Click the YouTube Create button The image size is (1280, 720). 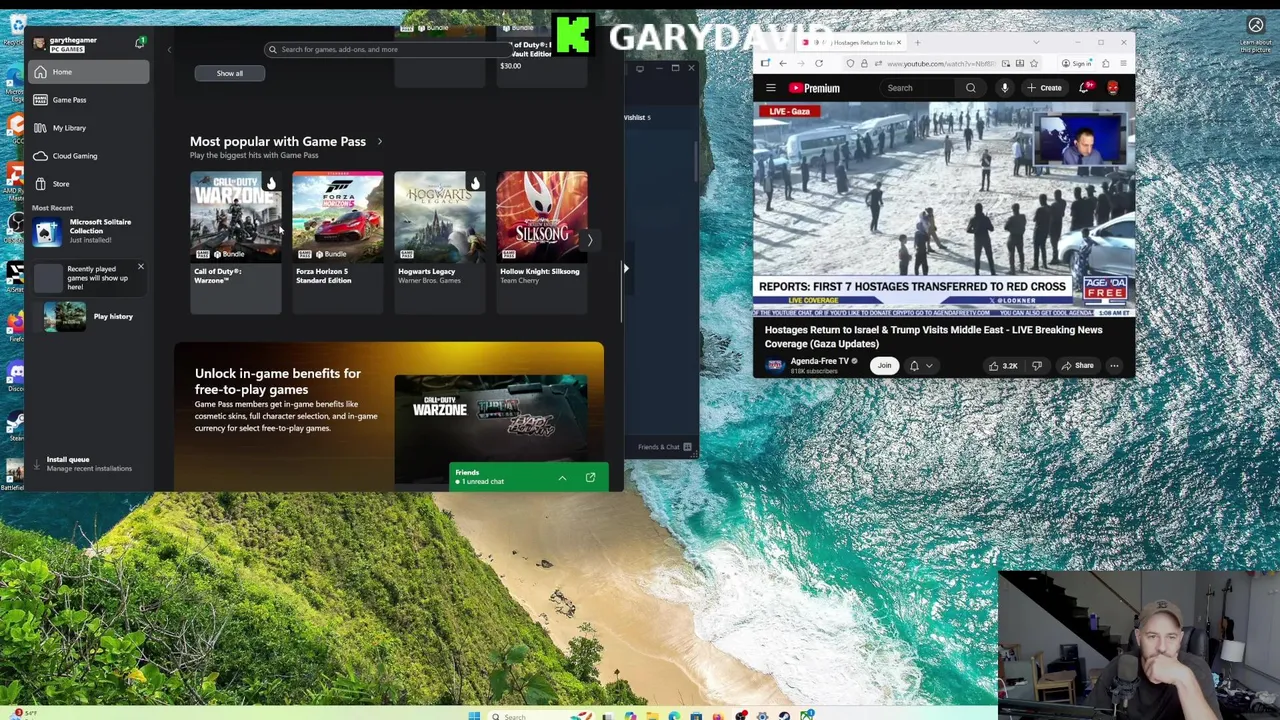1044,88
